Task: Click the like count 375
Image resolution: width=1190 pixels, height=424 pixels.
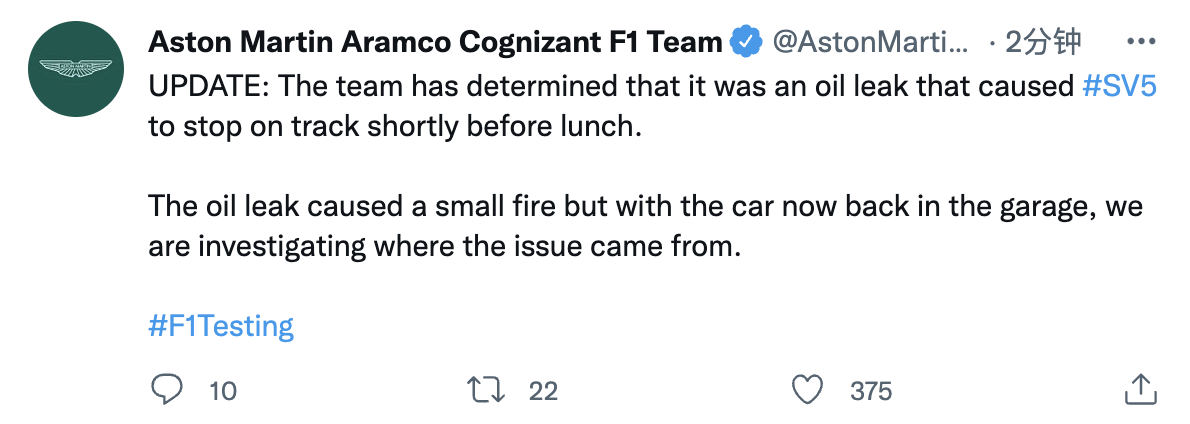Action: (870, 391)
